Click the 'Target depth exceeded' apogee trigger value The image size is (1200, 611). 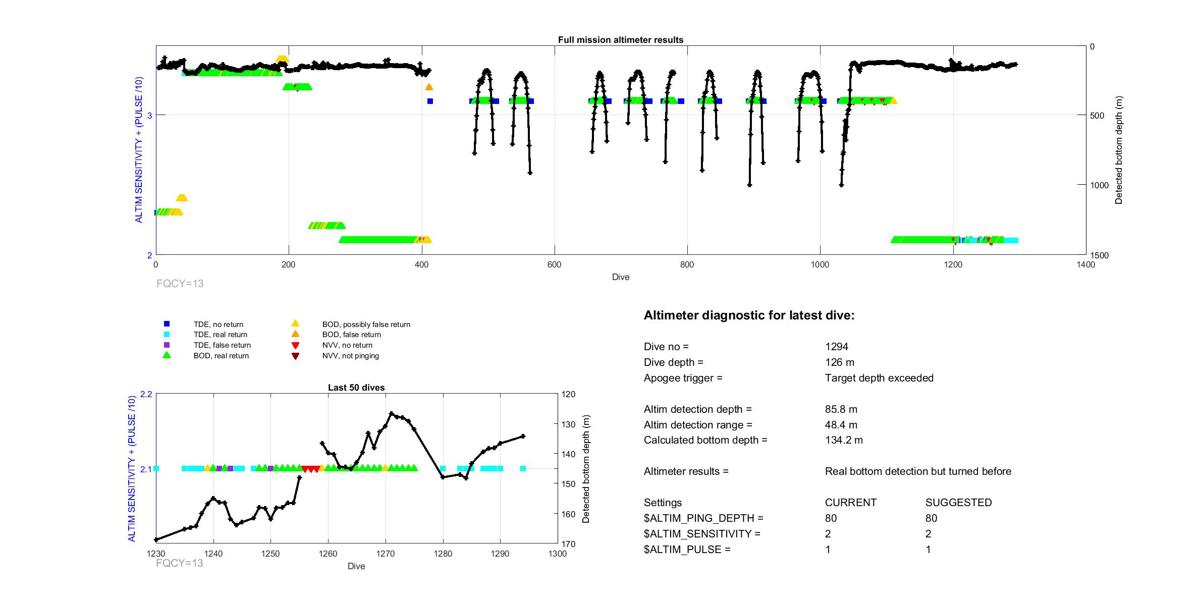tap(872, 378)
